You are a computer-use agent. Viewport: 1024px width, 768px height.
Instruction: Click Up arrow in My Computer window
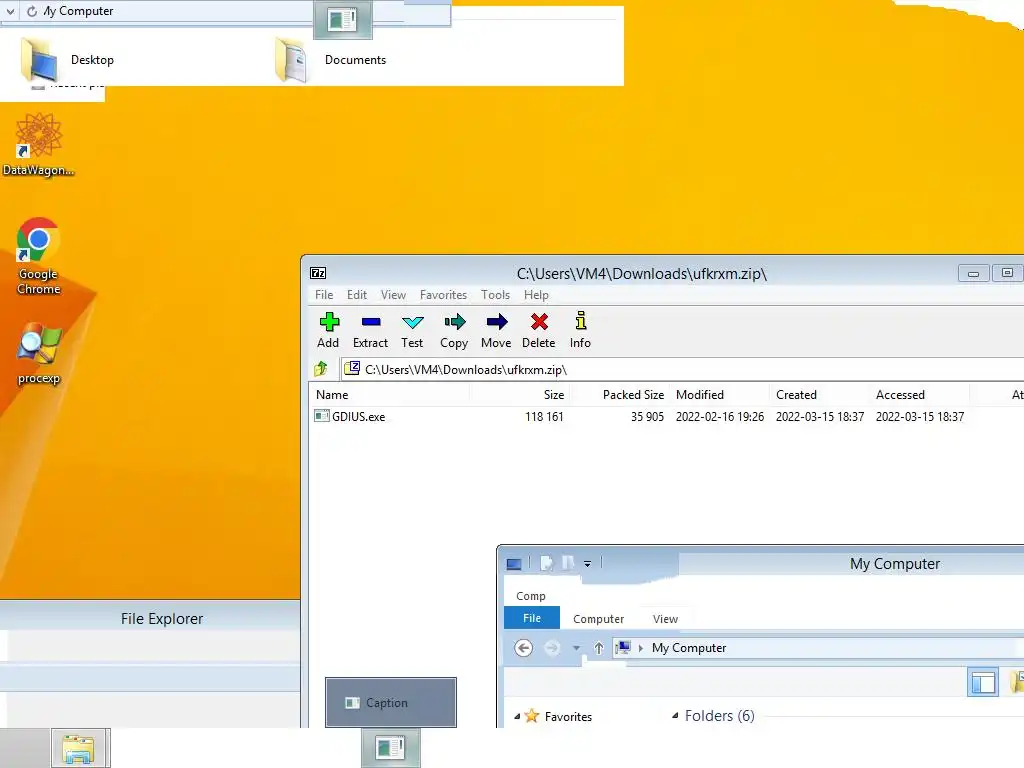tap(599, 648)
